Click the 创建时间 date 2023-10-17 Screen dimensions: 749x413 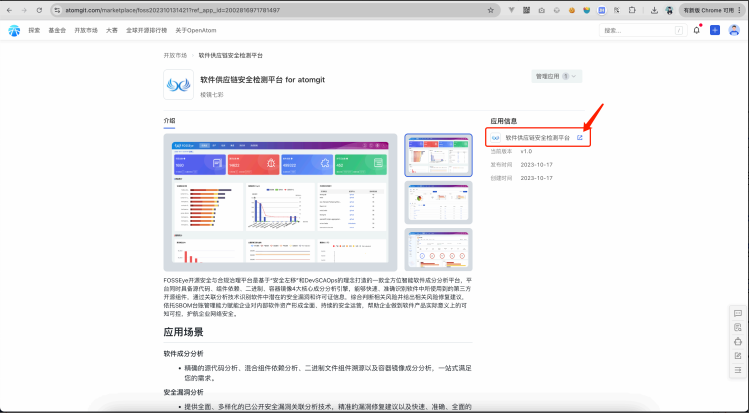point(536,178)
